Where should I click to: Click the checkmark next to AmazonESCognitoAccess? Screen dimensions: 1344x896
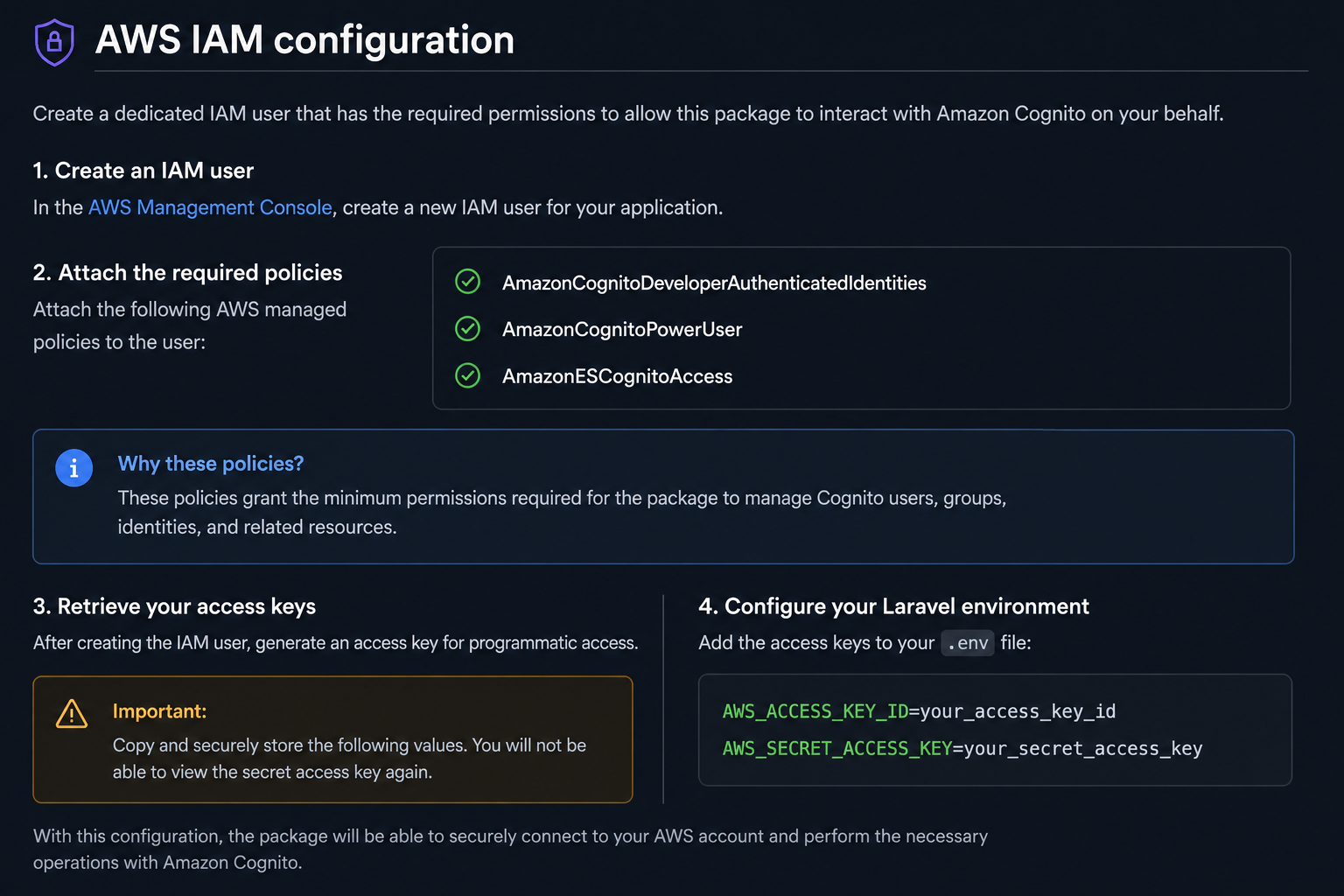(x=468, y=375)
